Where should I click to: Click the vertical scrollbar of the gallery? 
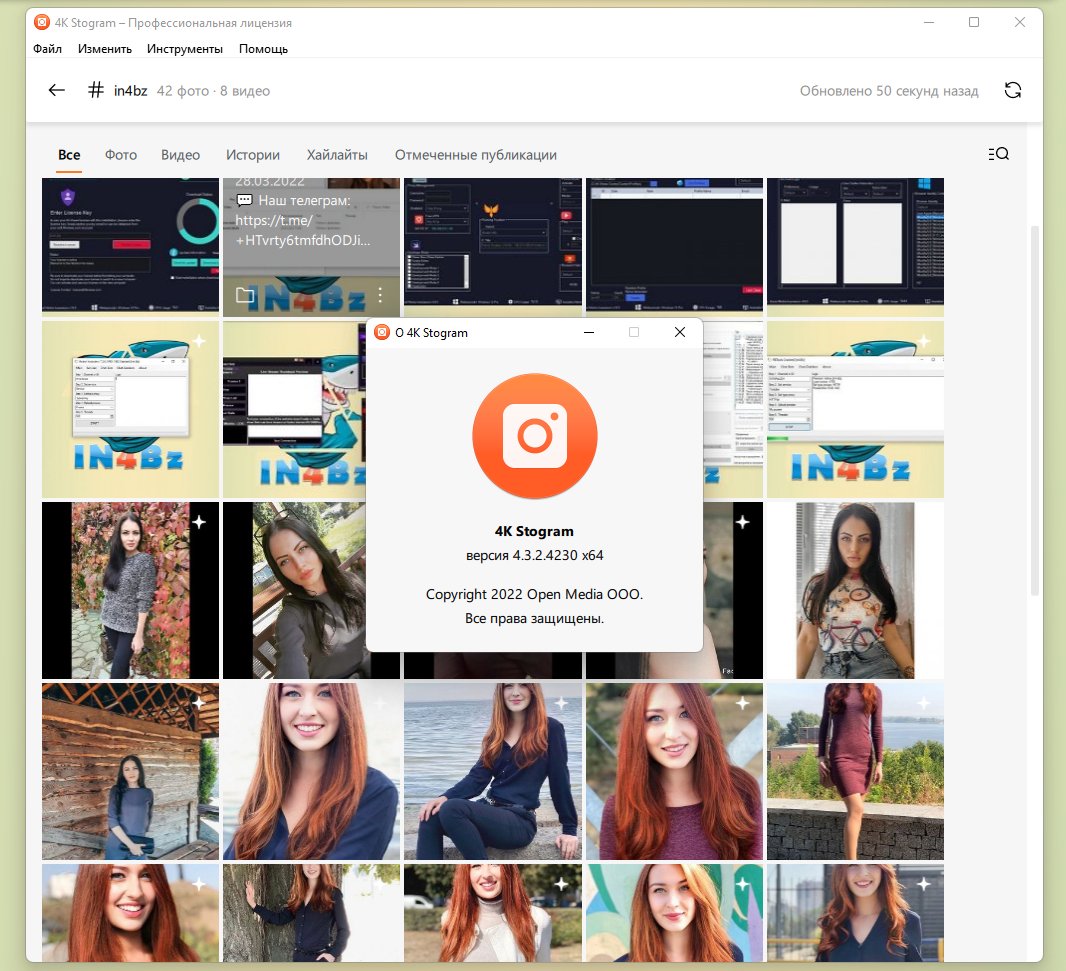click(x=1035, y=411)
